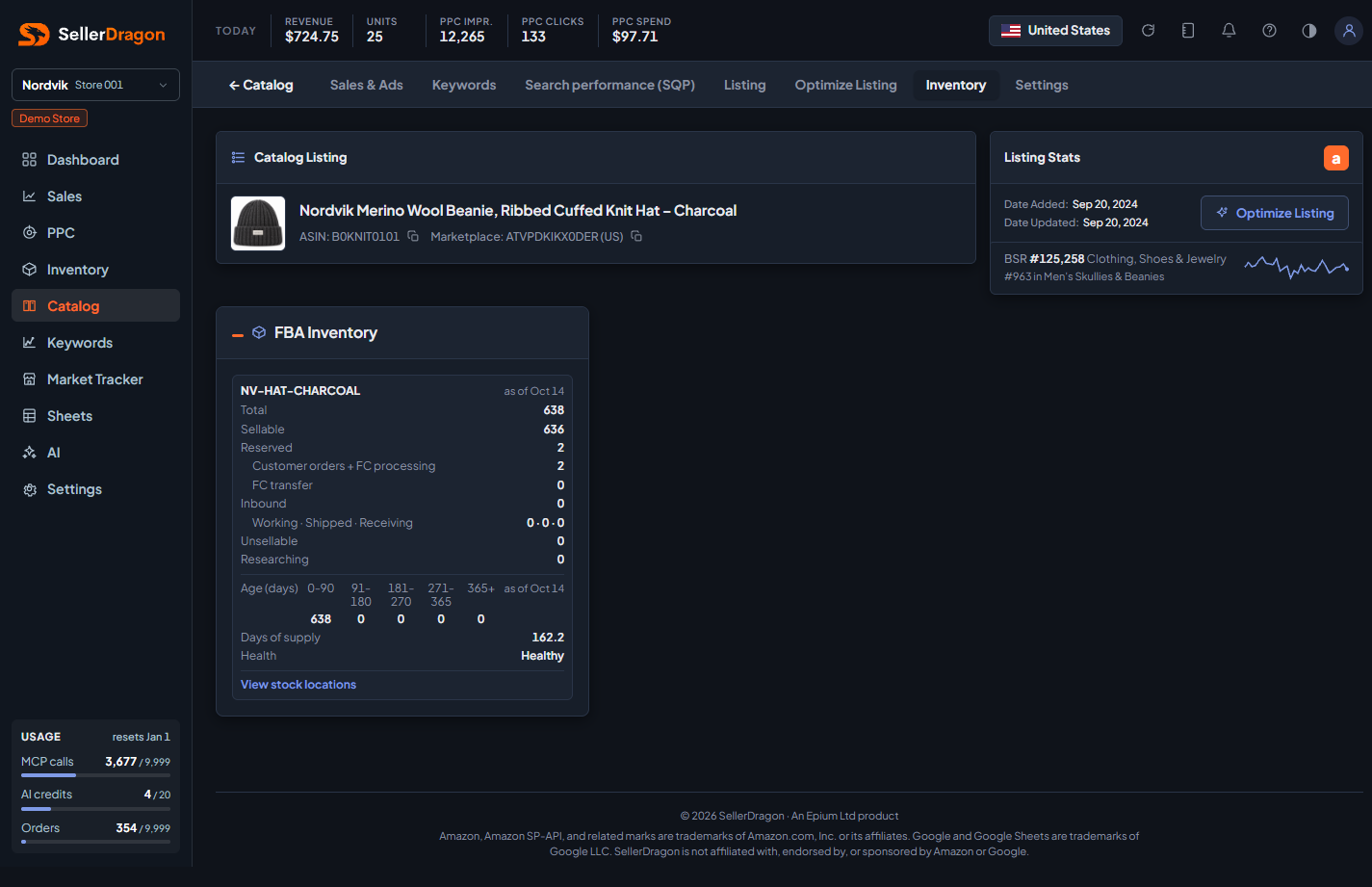Open PPC in the sidebar
The height and width of the screenshot is (887, 1372).
click(x=95, y=233)
